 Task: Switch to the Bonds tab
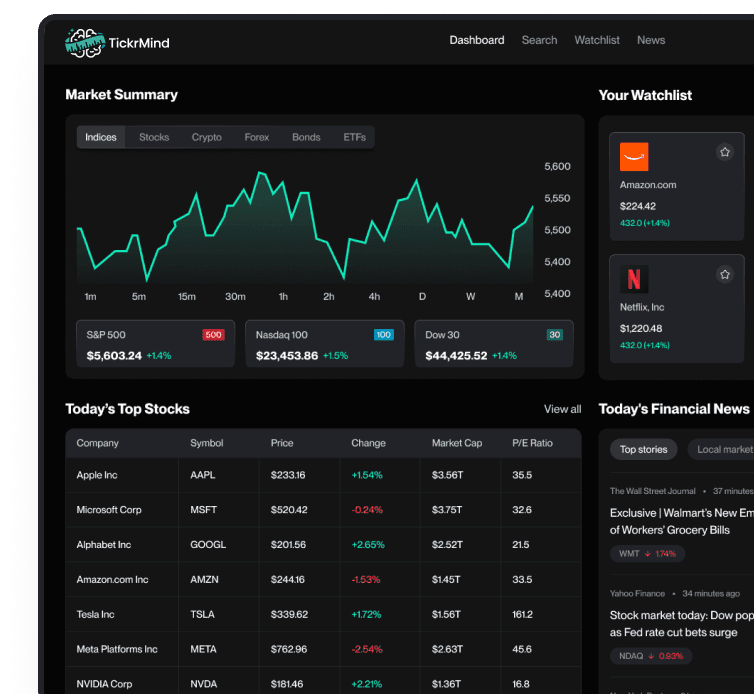pyautogui.click(x=306, y=137)
